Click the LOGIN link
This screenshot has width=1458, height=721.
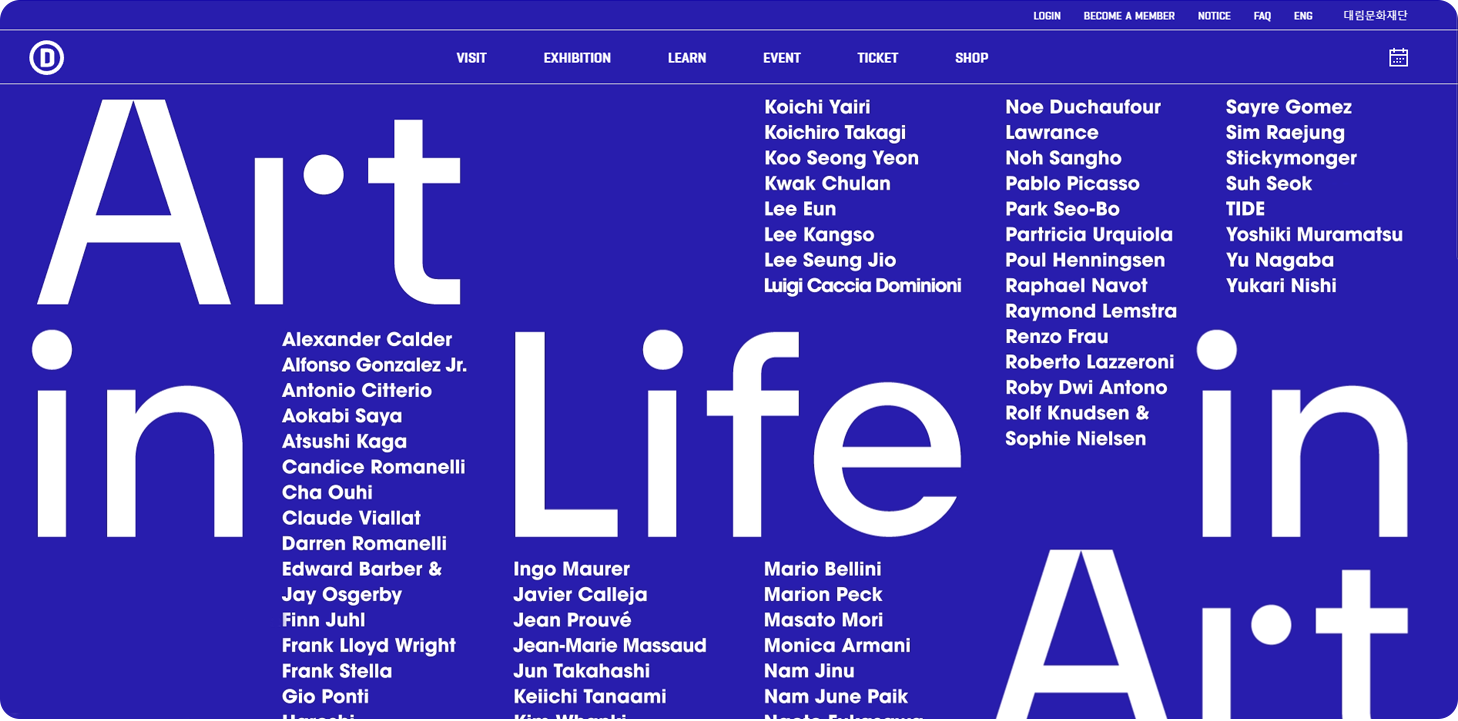coord(1047,16)
